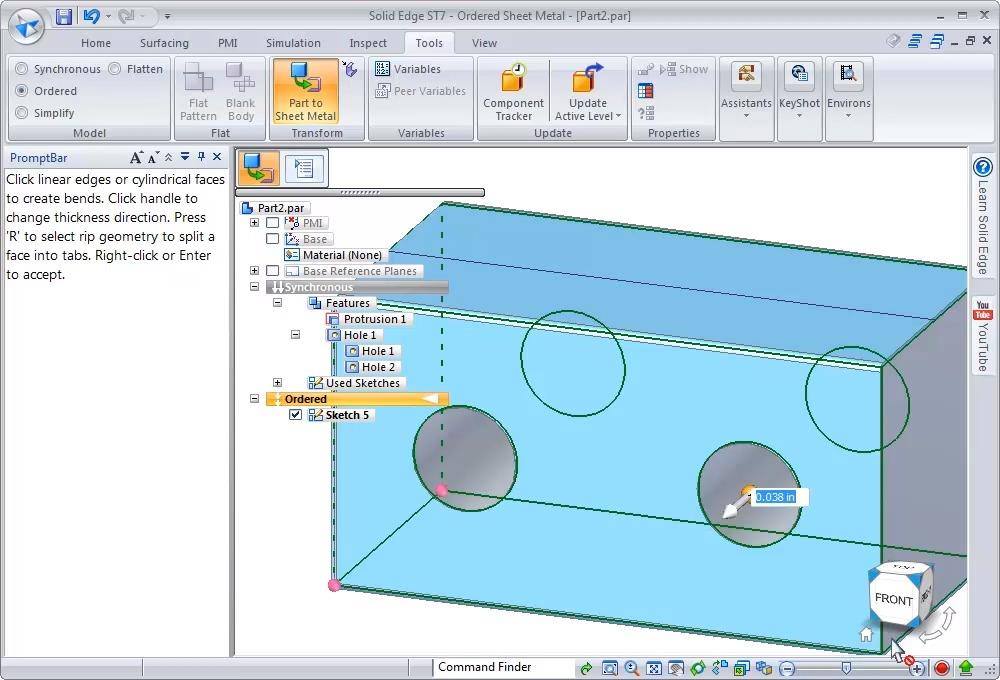
Task: Select the Simplify radio button
Action: (22, 113)
